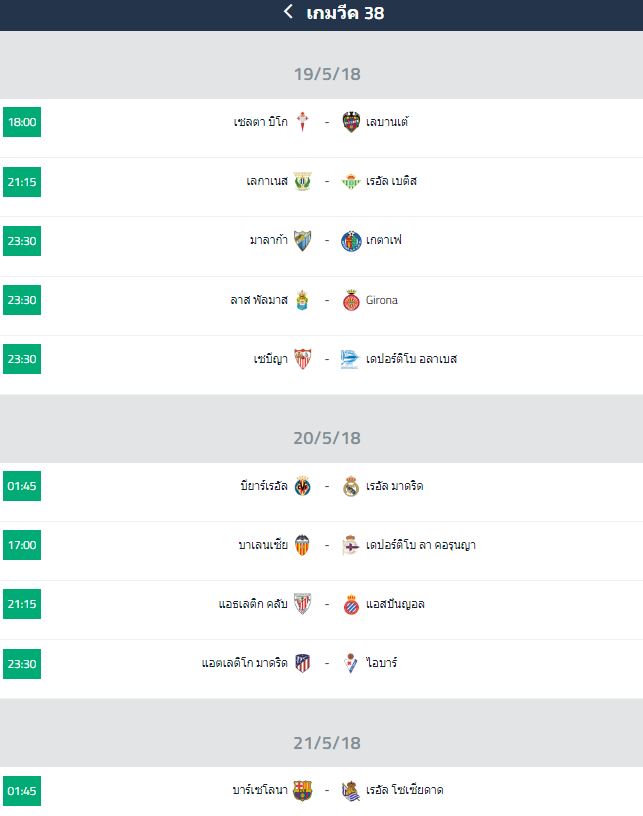Click the Sevilla club crest

[x=302, y=359]
